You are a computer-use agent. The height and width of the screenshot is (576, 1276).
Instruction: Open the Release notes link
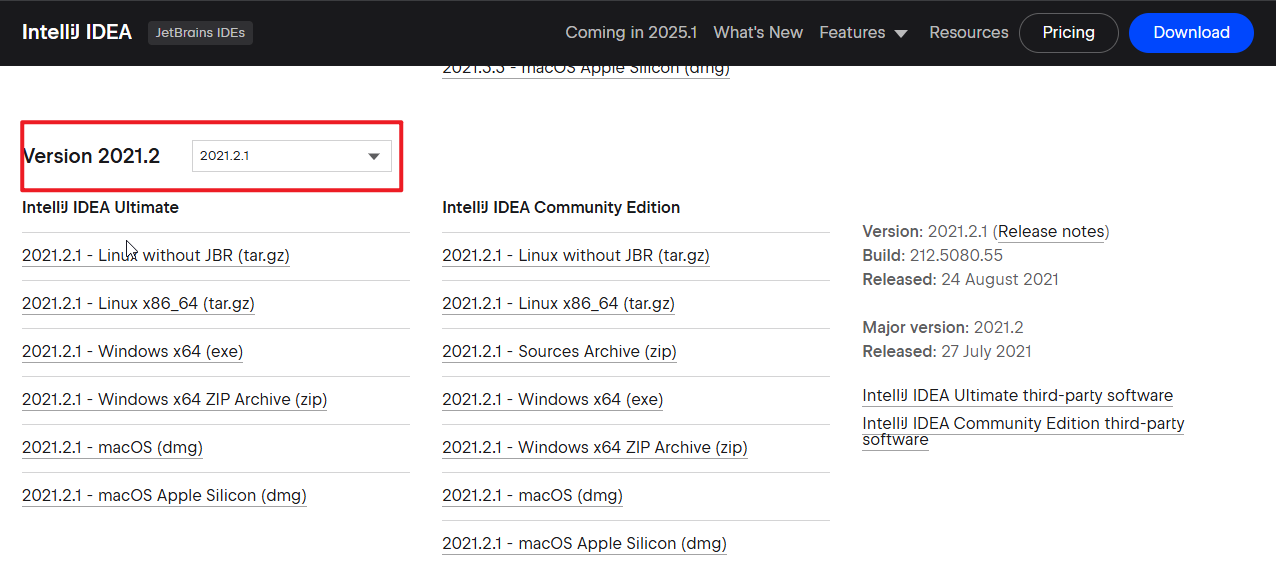click(1051, 232)
